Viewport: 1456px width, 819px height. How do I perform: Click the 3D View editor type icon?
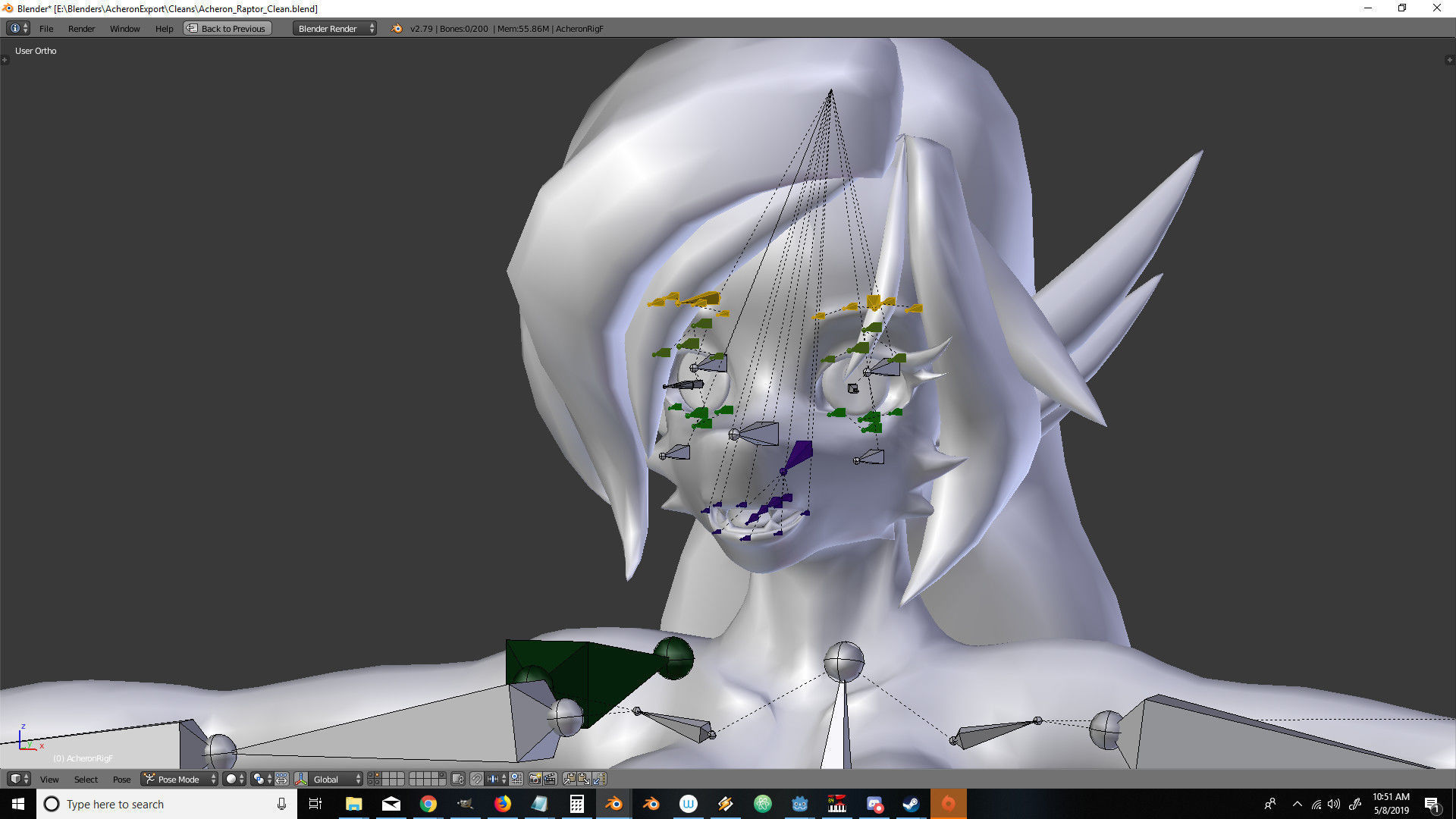16,779
